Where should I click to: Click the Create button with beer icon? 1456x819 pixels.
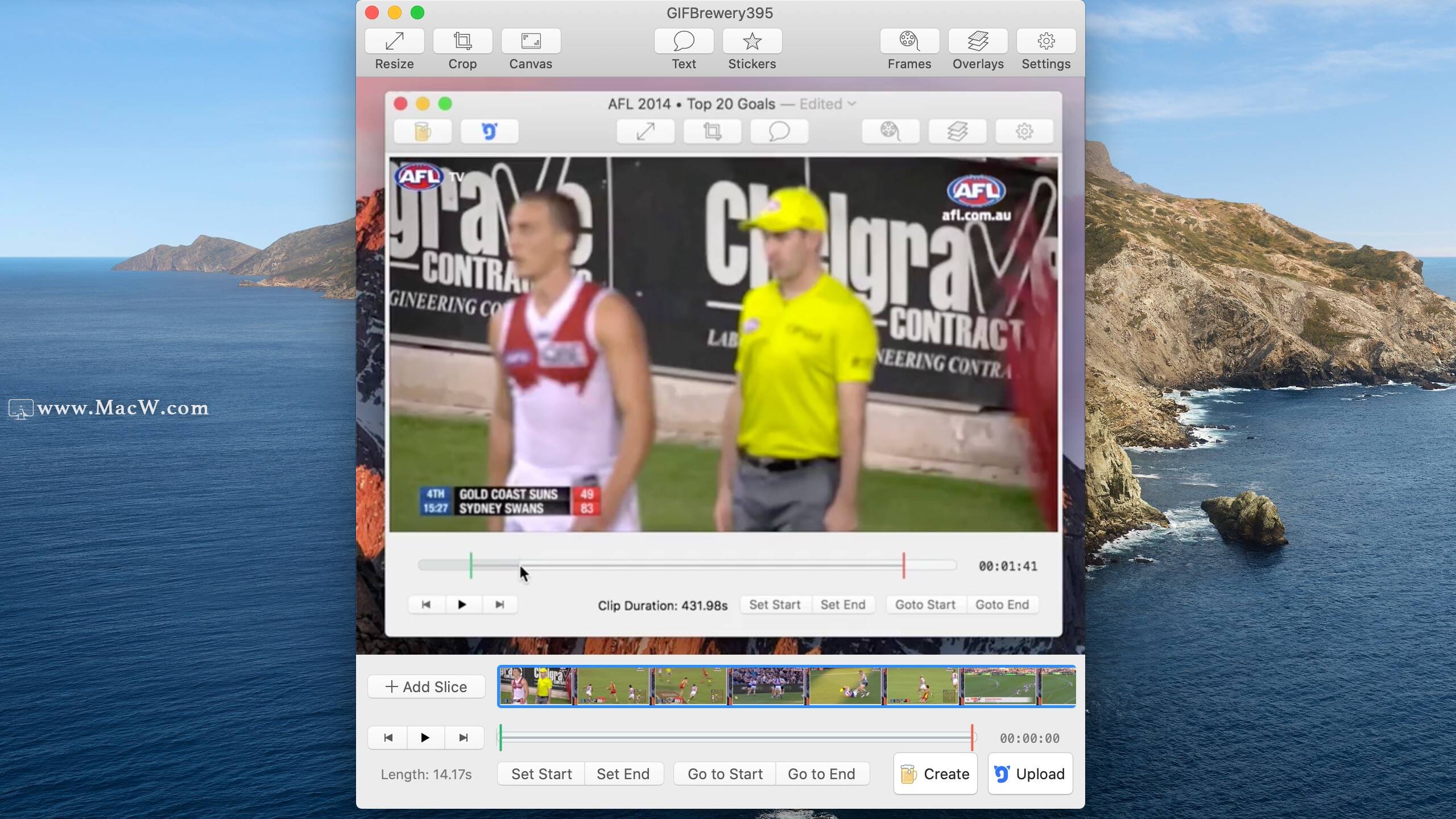point(936,774)
